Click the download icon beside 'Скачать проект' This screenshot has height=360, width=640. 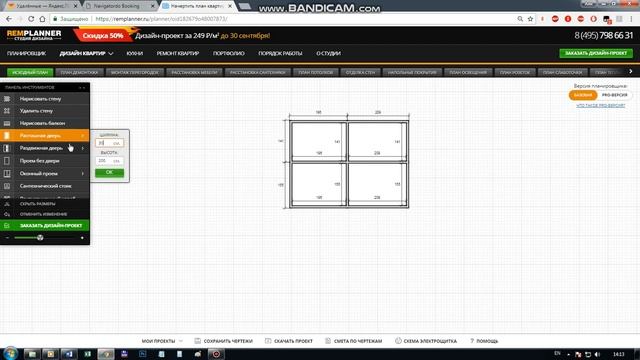tap(268, 341)
